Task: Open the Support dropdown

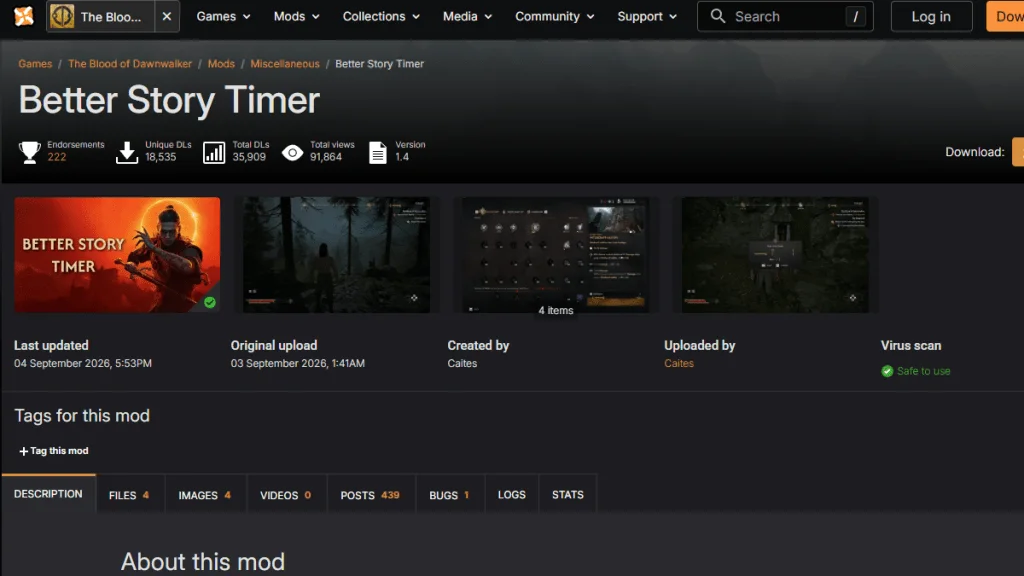Action: (647, 16)
